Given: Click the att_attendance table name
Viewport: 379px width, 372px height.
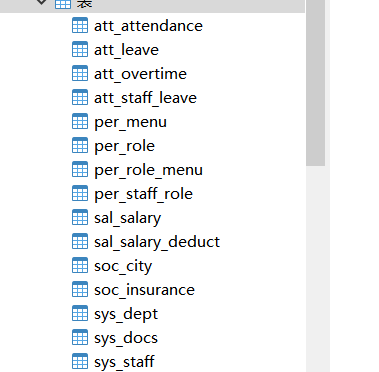Looking at the screenshot, I should point(148,26).
